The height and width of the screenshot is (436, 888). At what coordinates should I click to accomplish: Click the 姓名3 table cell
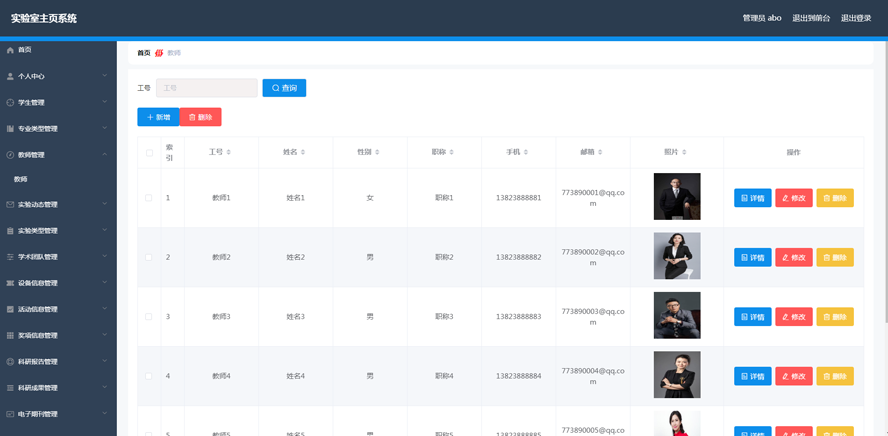296,317
